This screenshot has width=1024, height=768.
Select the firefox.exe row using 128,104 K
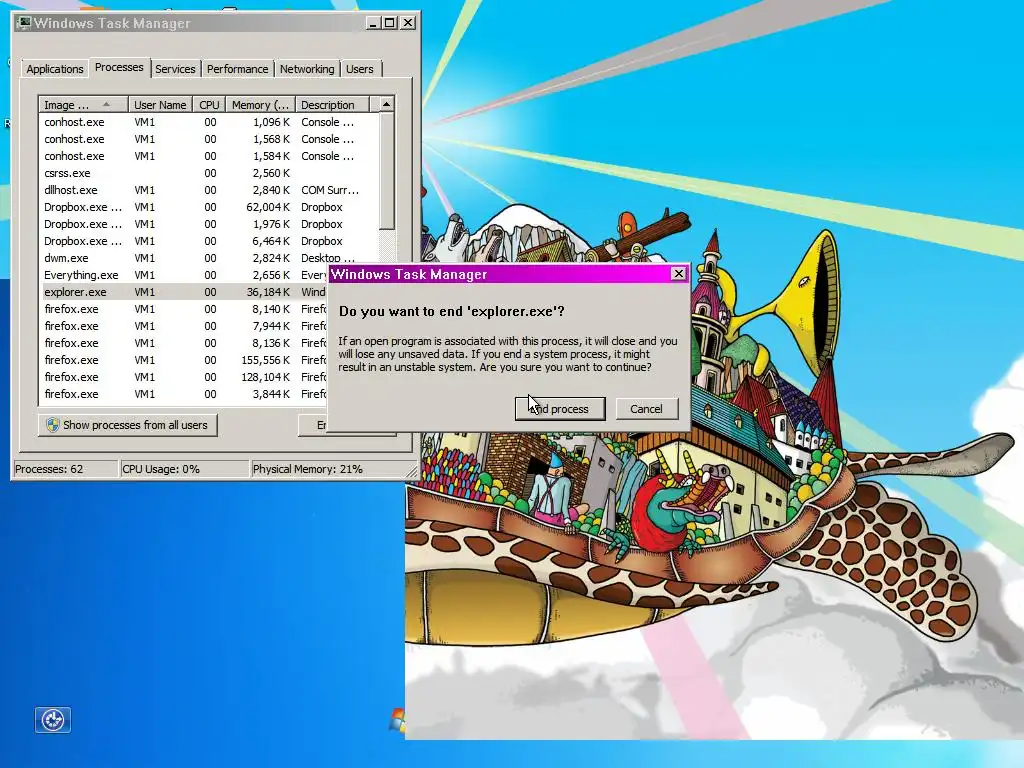184,377
